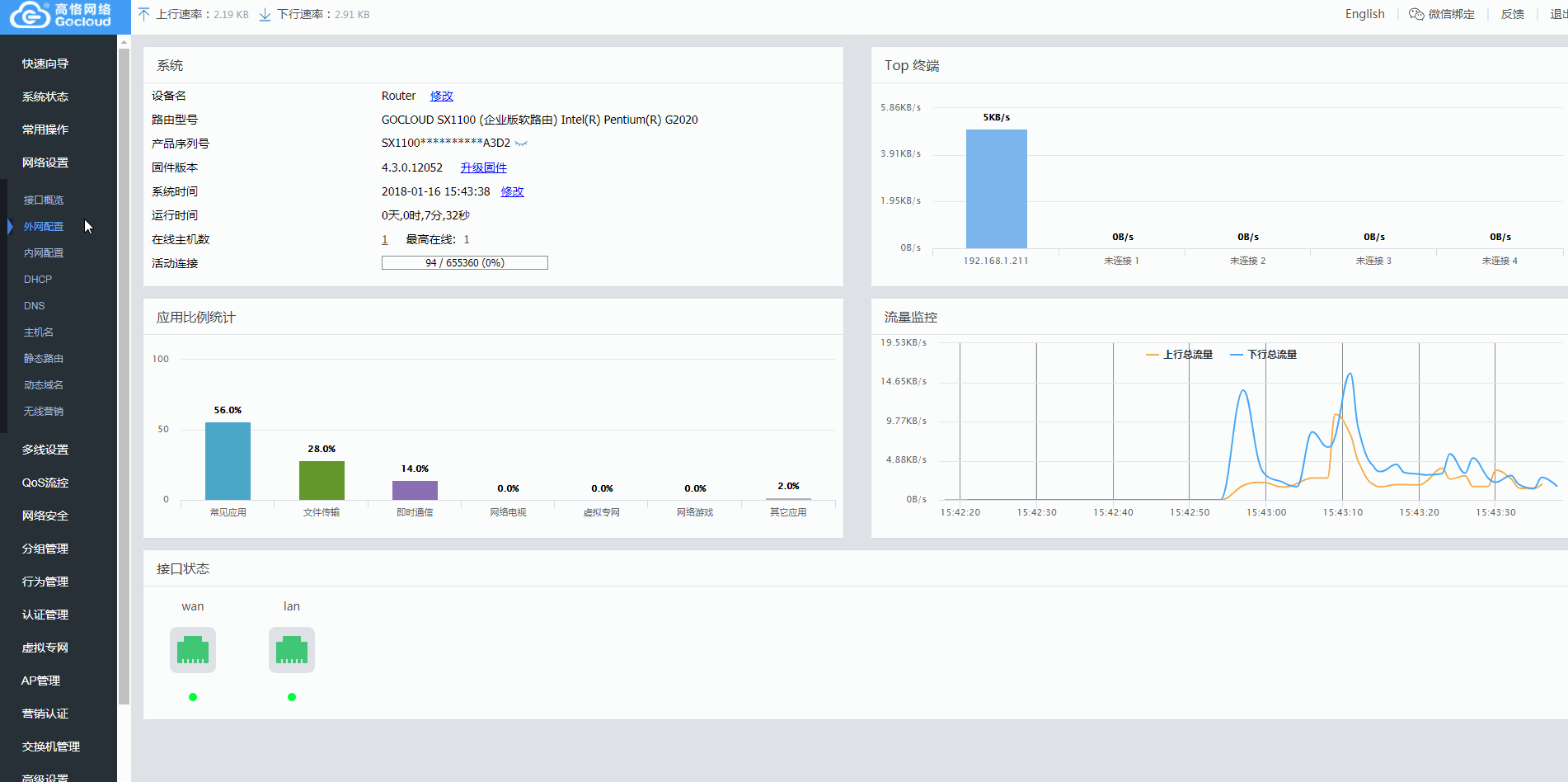Click the 192.168.1.211 blue bar
This screenshot has width=1568, height=782.
click(x=997, y=189)
